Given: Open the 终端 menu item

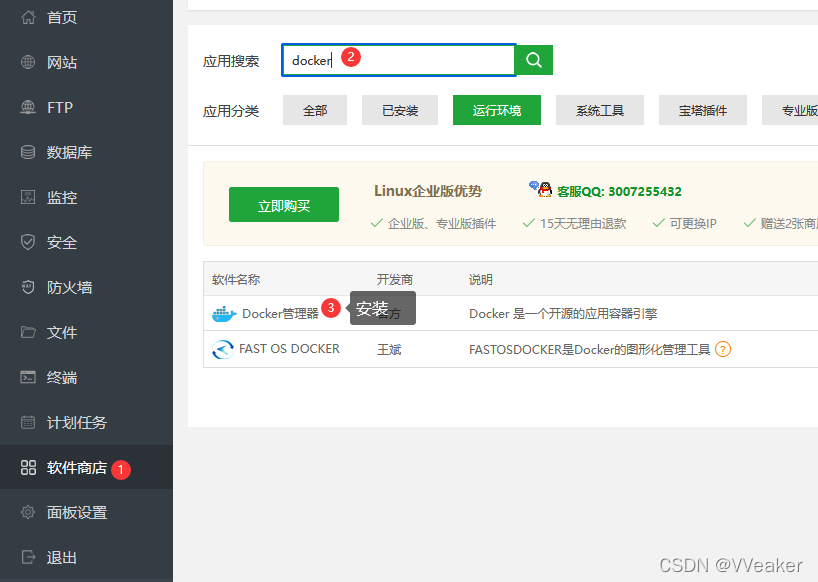Looking at the screenshot, I should (86, 377).
